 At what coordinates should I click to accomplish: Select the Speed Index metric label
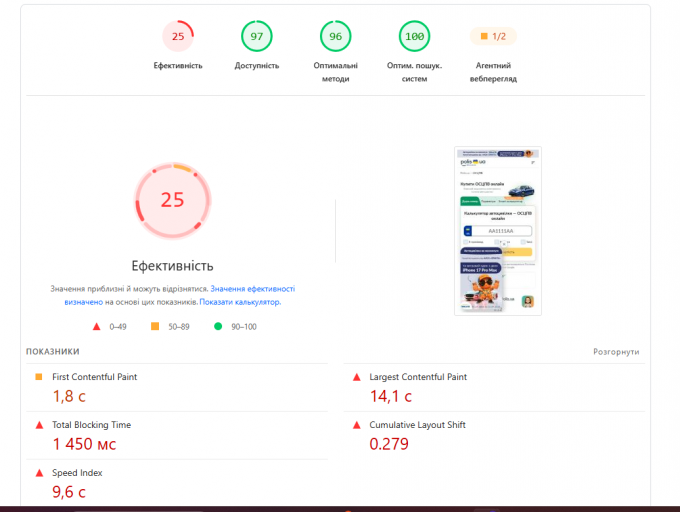(77, 473)
